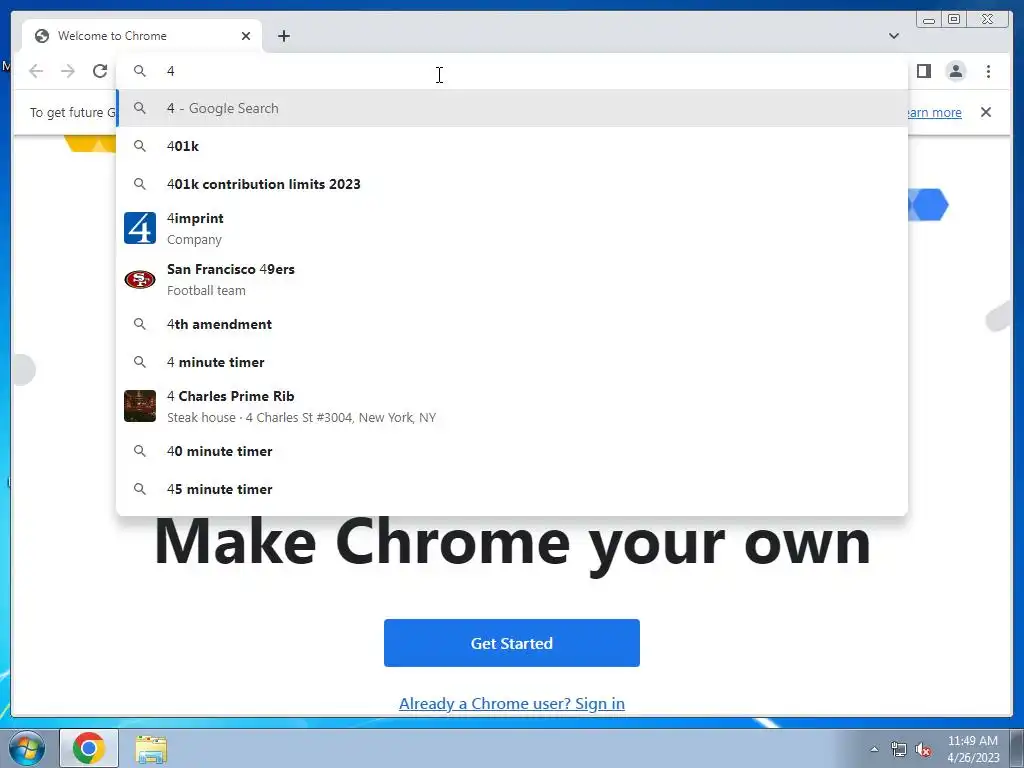
Task: Reload the current page
Action: [x=100, y=71]
